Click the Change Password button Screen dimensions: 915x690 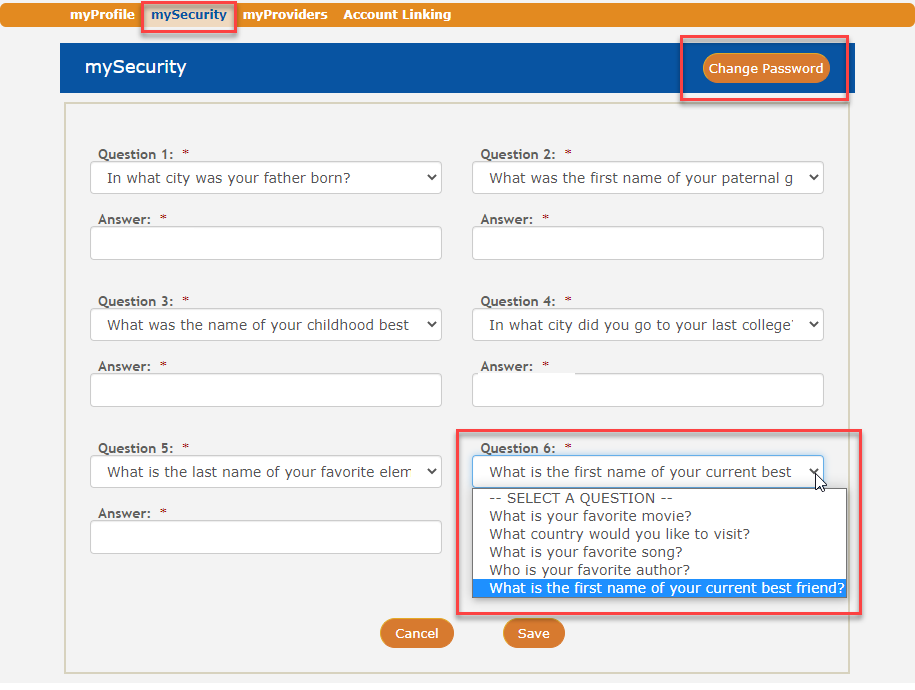[766, 69]
